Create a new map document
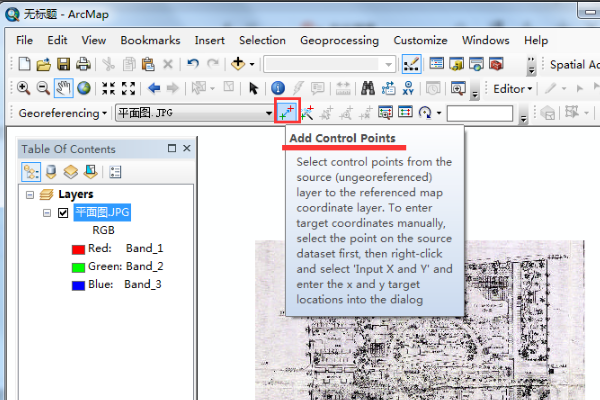 pyautogui.click(x=24, y=64)
